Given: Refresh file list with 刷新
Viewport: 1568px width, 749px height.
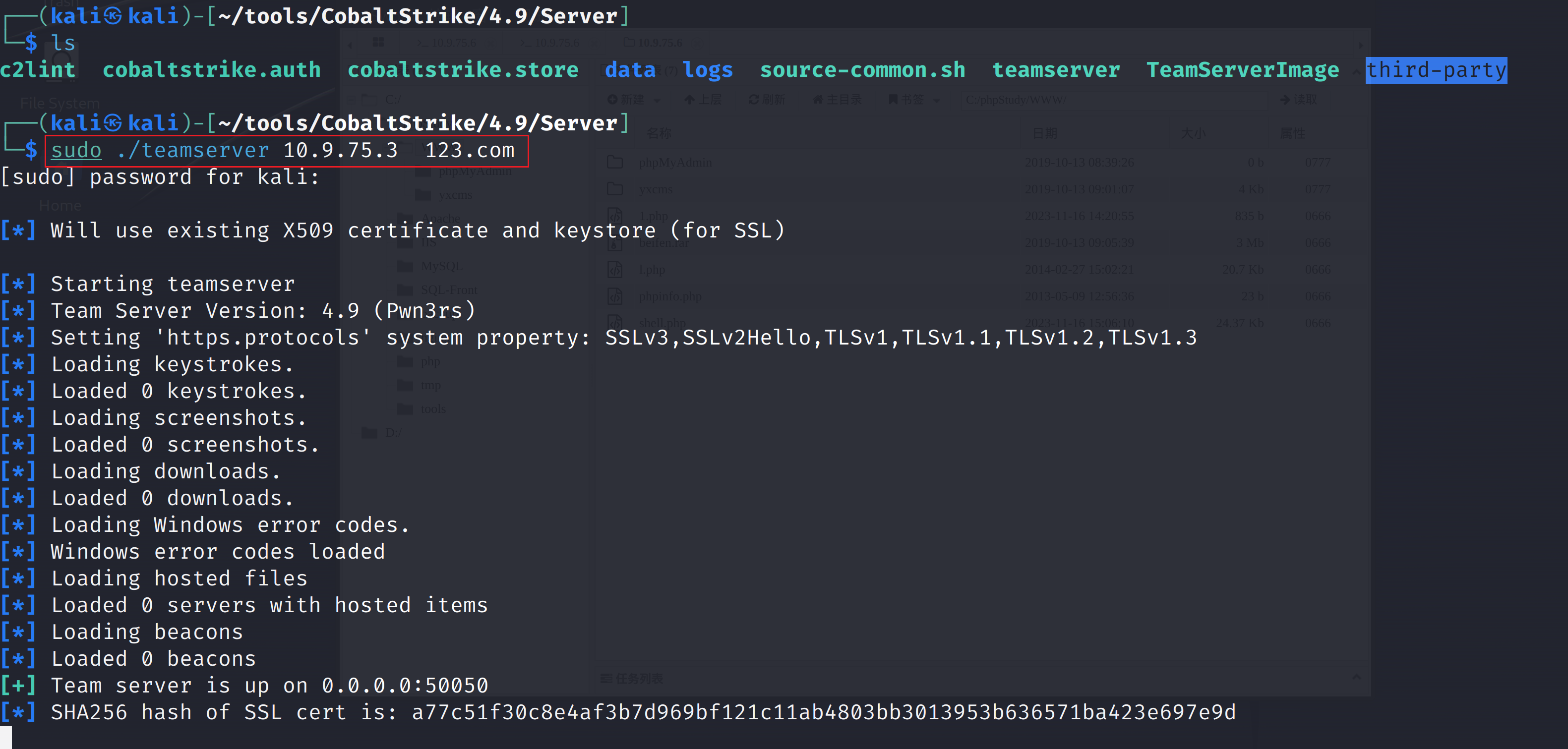Looking at the screenshot, I should click(767, 99).
